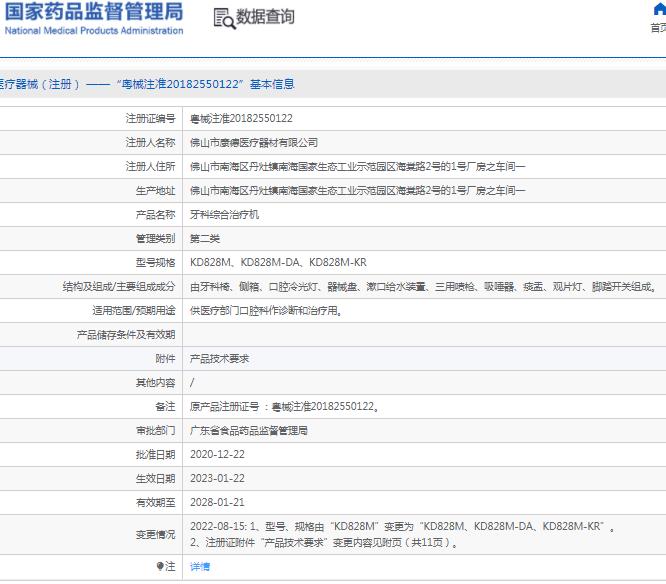Select the 注册证编号 value 粤械注准20182550122
This screenshot has width=666, height=584.
241,118
